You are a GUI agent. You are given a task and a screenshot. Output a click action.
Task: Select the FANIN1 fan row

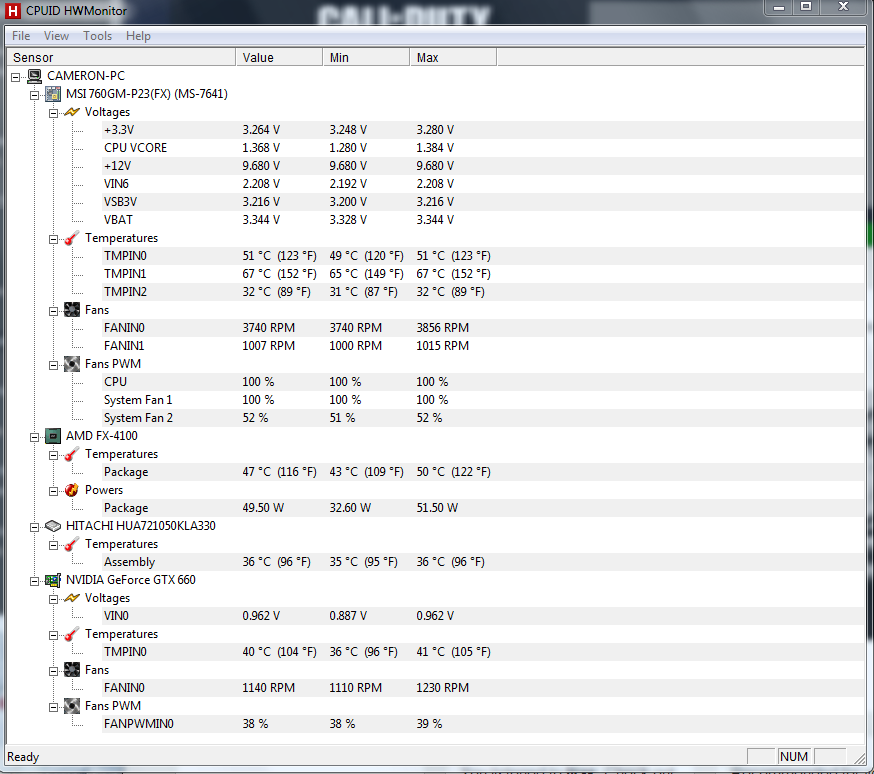tap(483, 346)
